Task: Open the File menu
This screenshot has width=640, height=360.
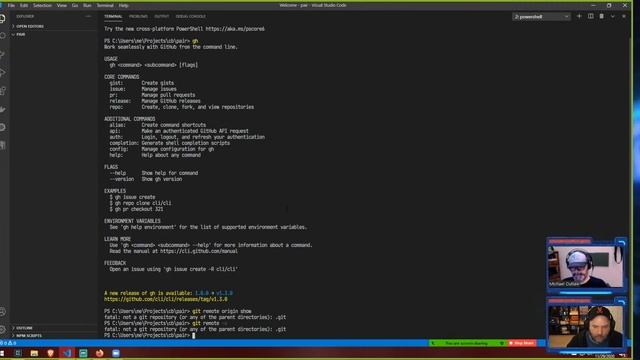Action: click(x=11, y=5)
